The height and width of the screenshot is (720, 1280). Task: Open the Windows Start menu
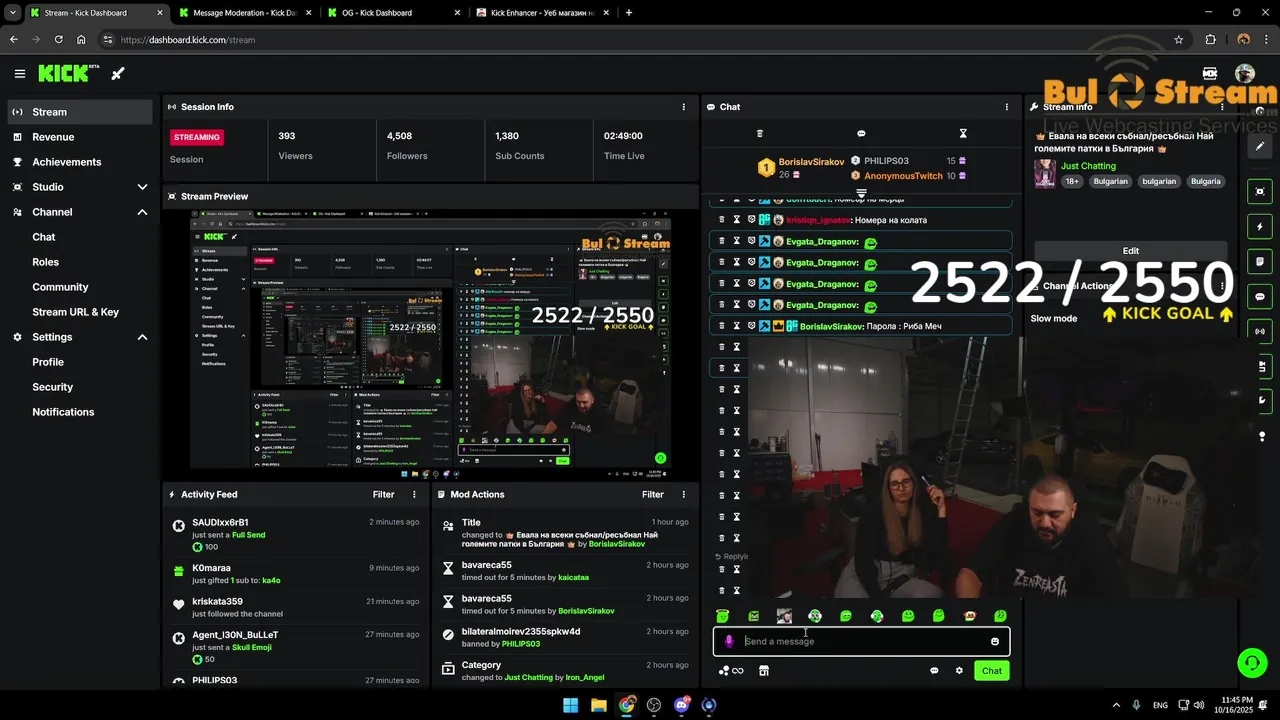(570, 705)
